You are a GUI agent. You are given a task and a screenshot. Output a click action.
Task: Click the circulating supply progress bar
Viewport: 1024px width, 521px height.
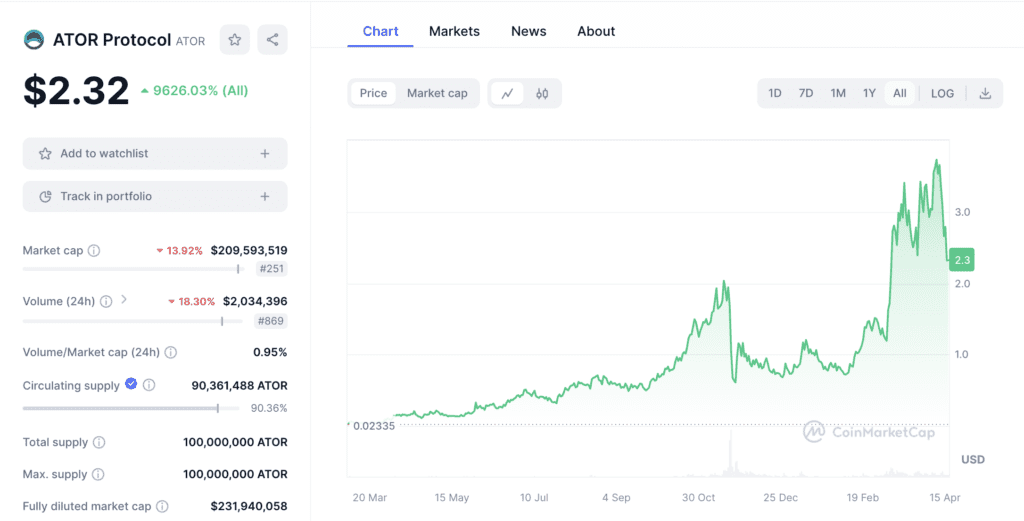point(120,408)
